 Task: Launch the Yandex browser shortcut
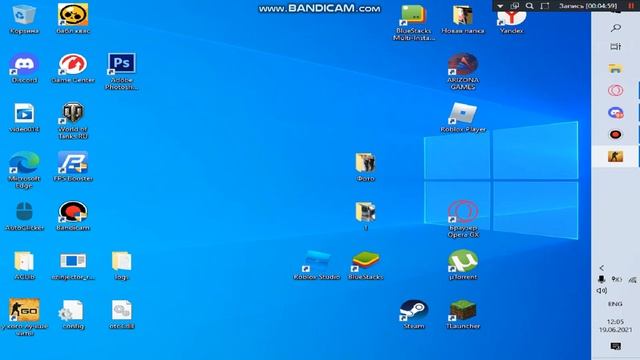511,22
